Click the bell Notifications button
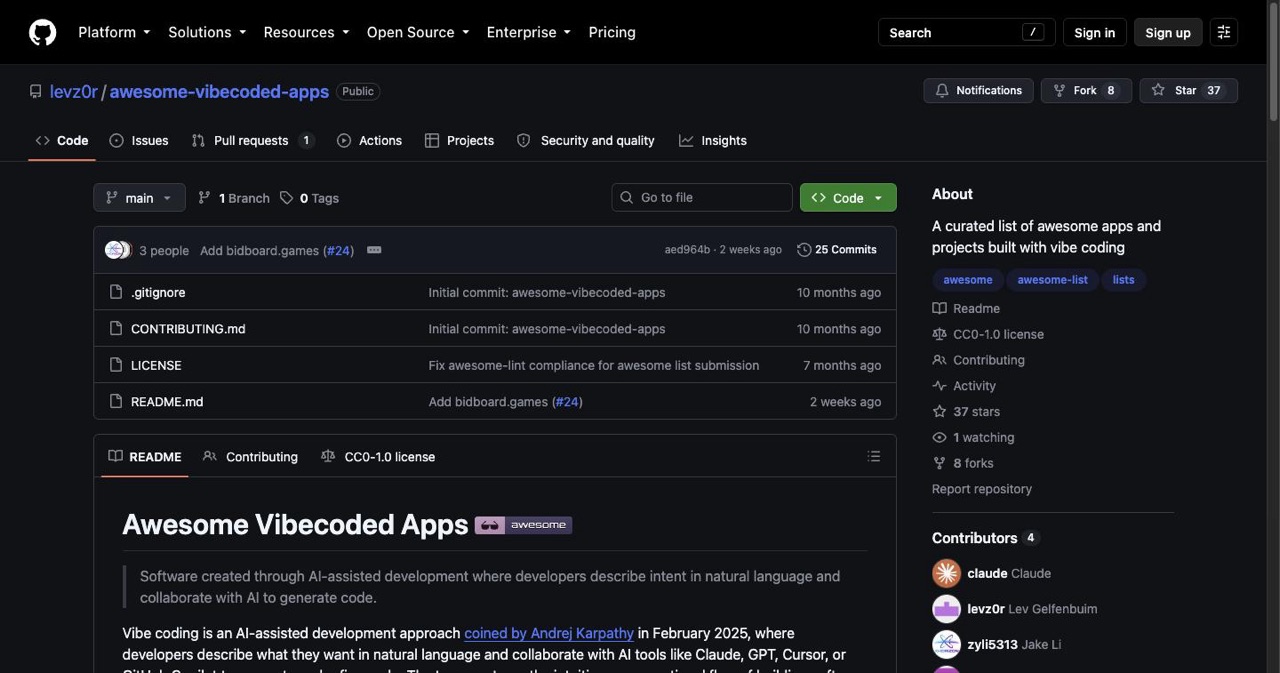 pyautogui.click(x=978, y=90)
